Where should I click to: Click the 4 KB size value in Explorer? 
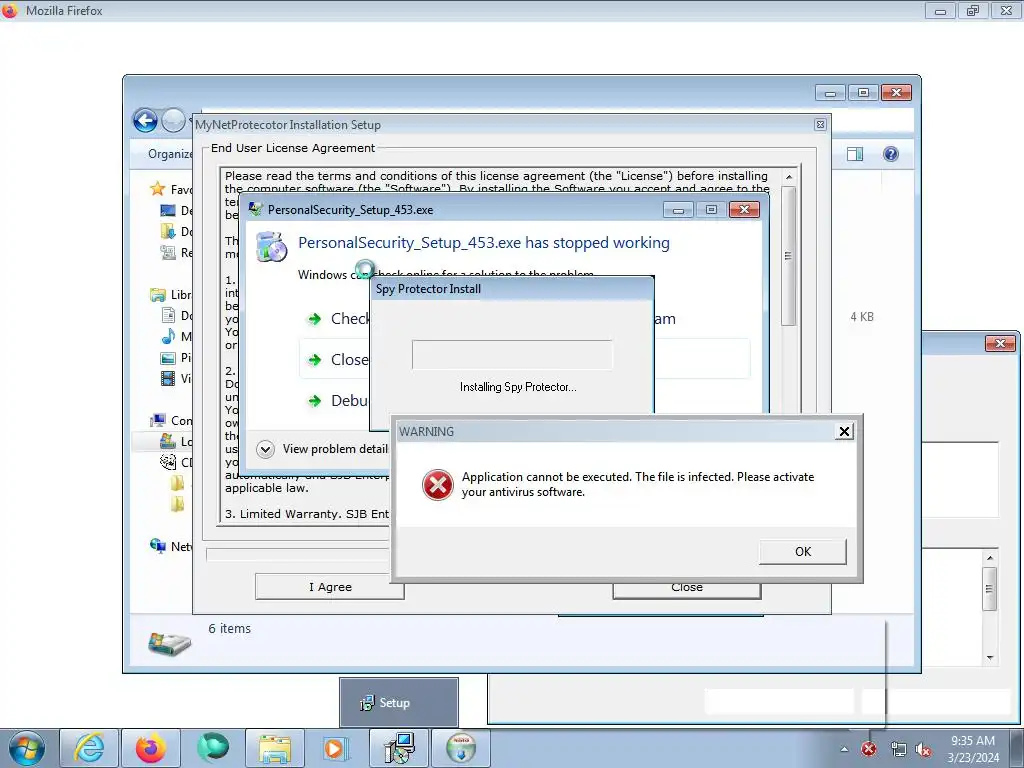tap(861, 317)
